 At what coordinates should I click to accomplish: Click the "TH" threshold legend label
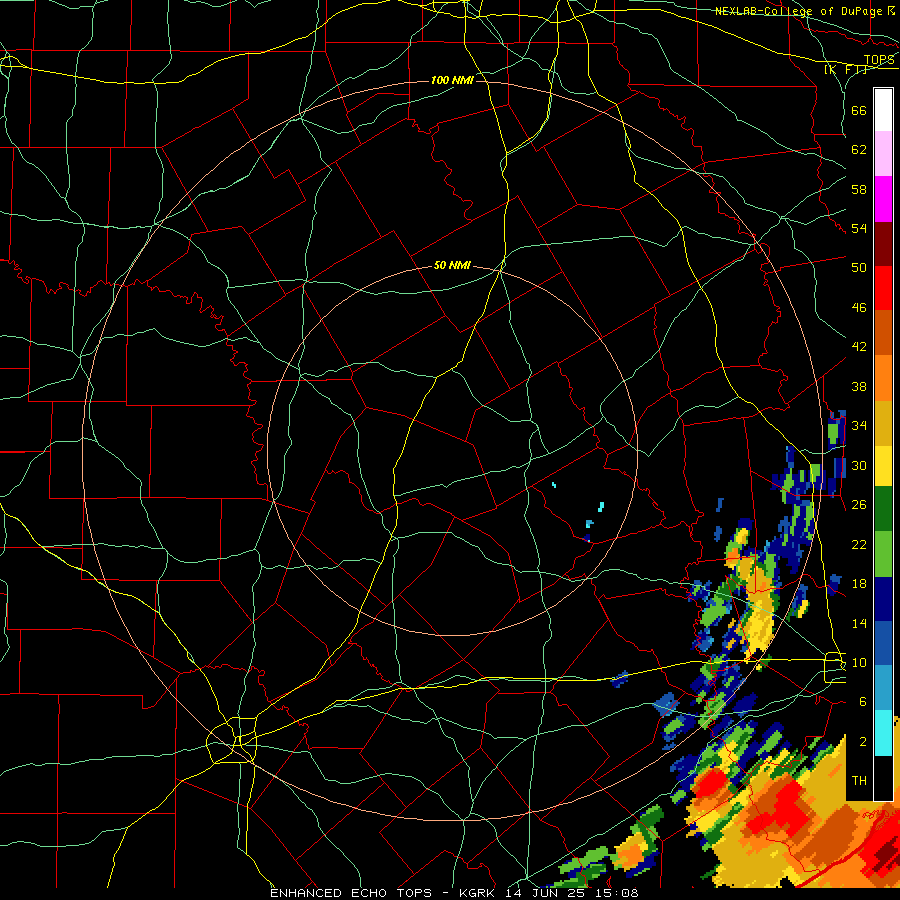[x=859, y=781]
